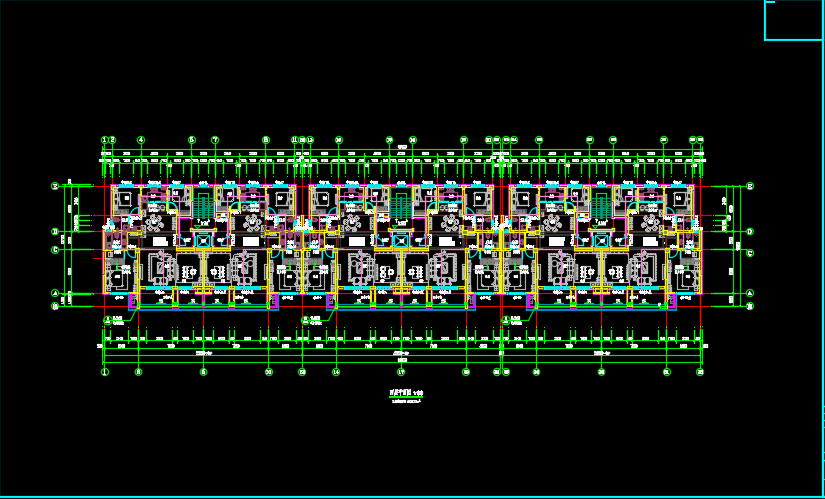Screen dimensions: 825x499
Task: Select the leader note symbol below the middle unit
Action: tap(307, 320)
